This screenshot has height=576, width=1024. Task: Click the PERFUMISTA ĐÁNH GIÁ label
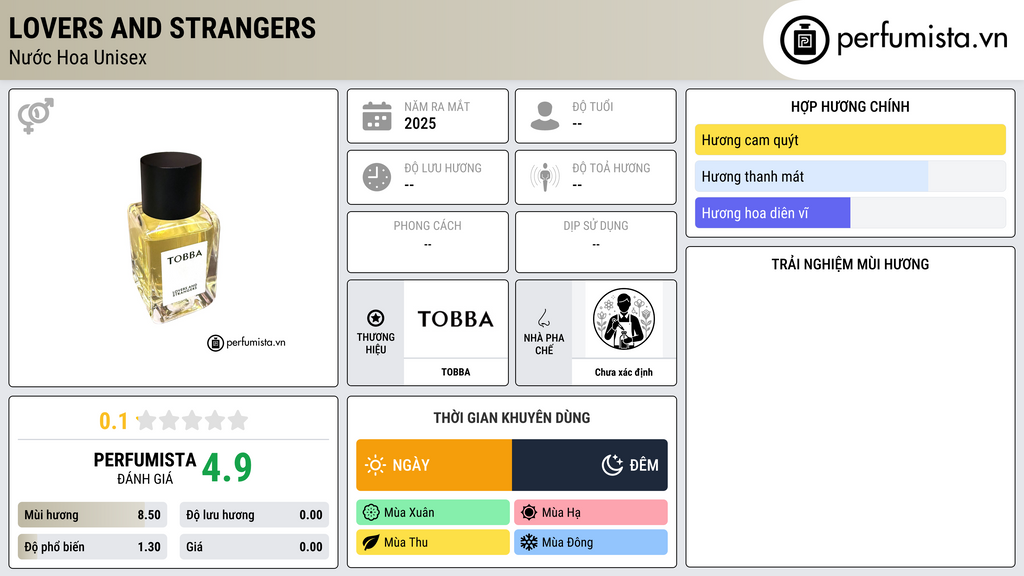pos(145,468)
